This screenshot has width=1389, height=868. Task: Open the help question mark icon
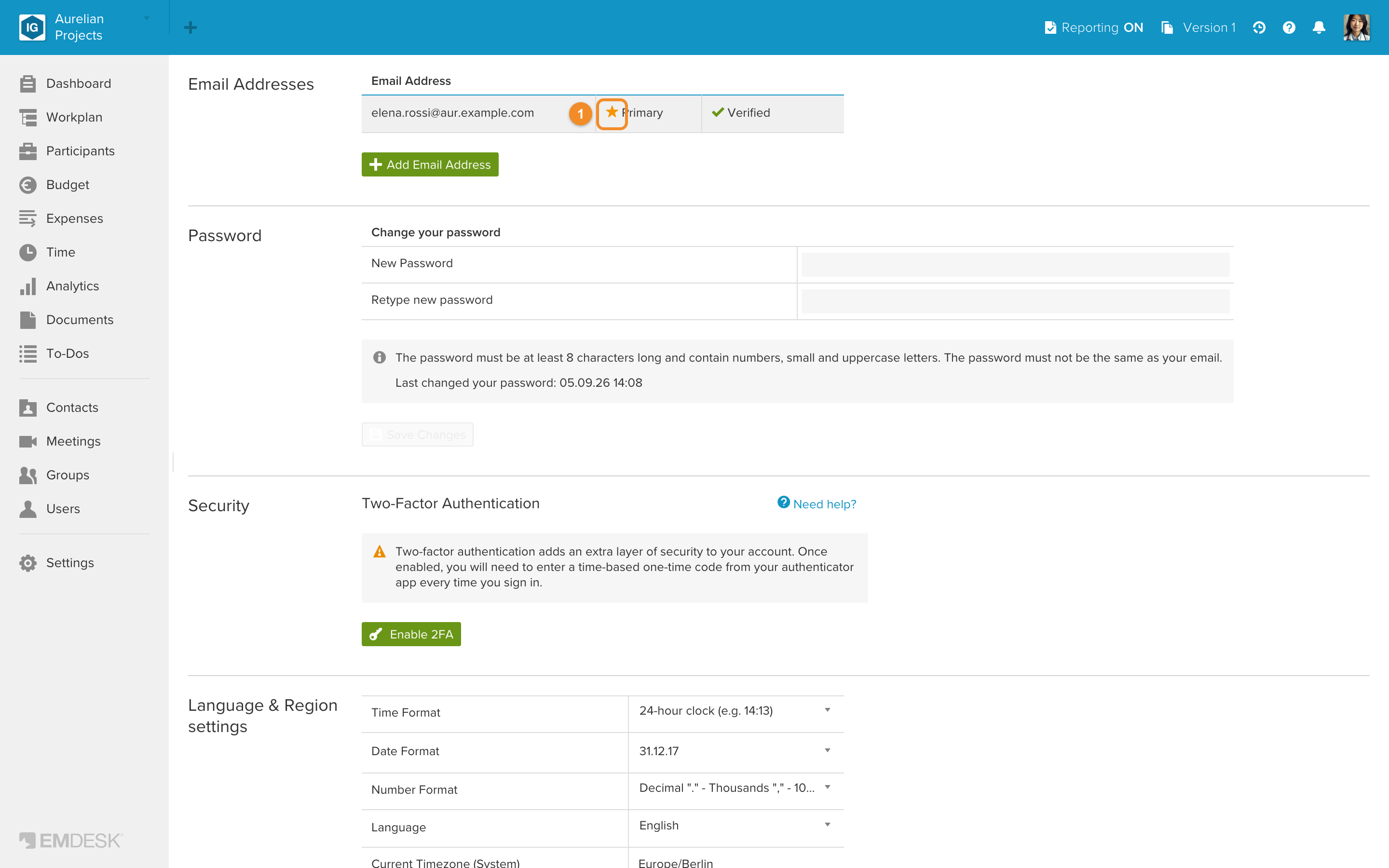point(1289,27)
